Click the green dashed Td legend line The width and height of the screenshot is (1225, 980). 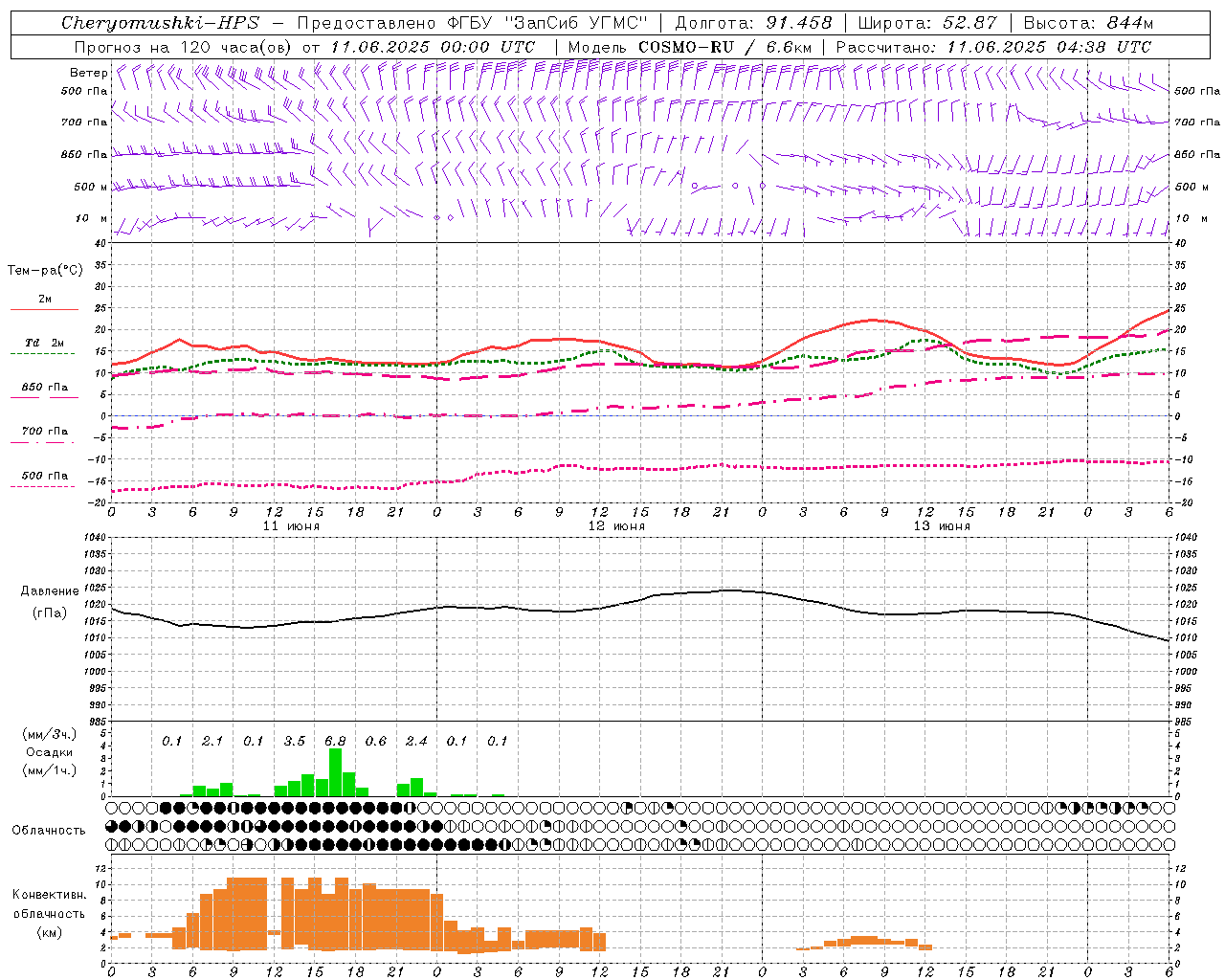tap(42, 354)
